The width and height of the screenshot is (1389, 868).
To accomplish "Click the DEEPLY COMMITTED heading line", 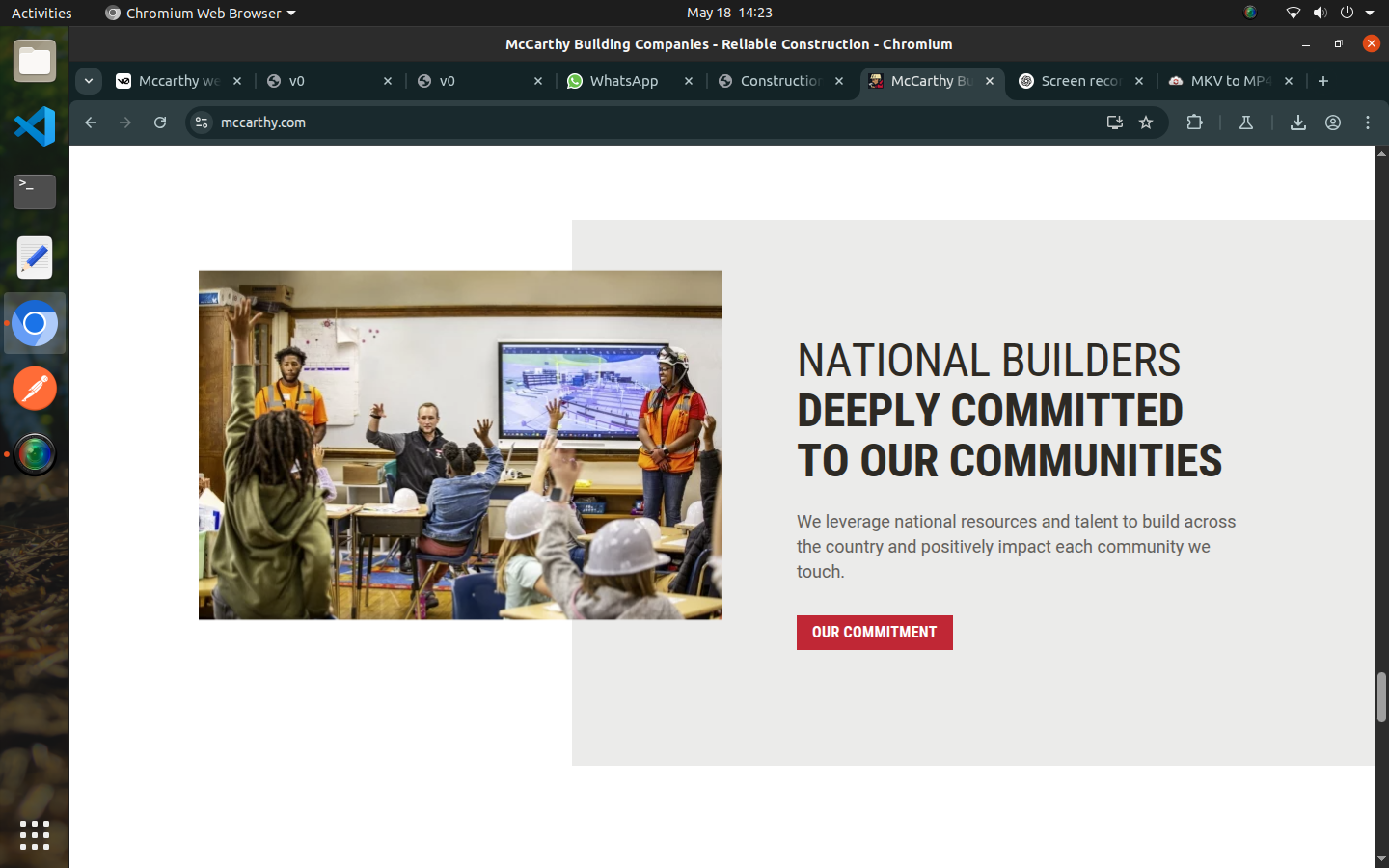I will [990, 411].
